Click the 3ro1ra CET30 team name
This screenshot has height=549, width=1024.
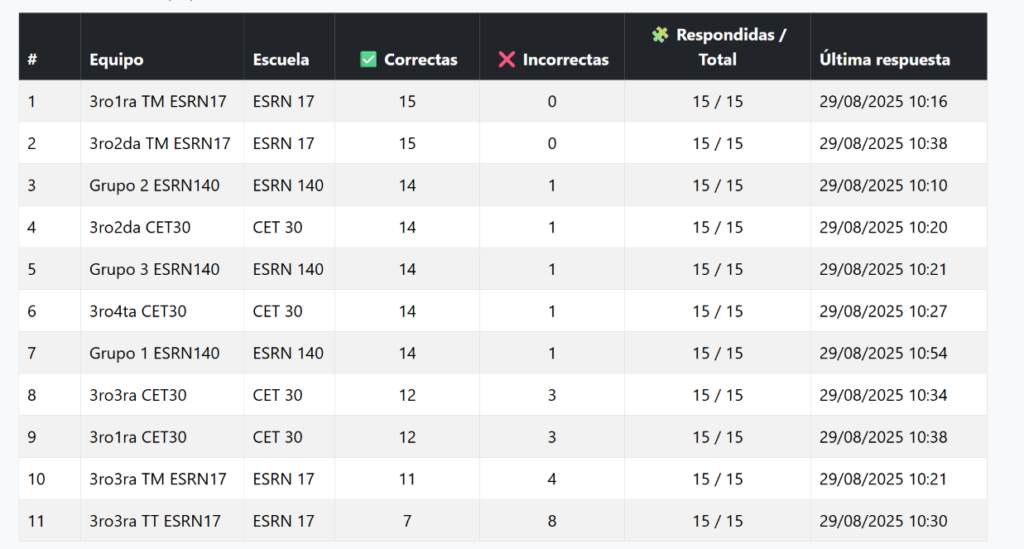pyautogui.click(x=138, y=438)
